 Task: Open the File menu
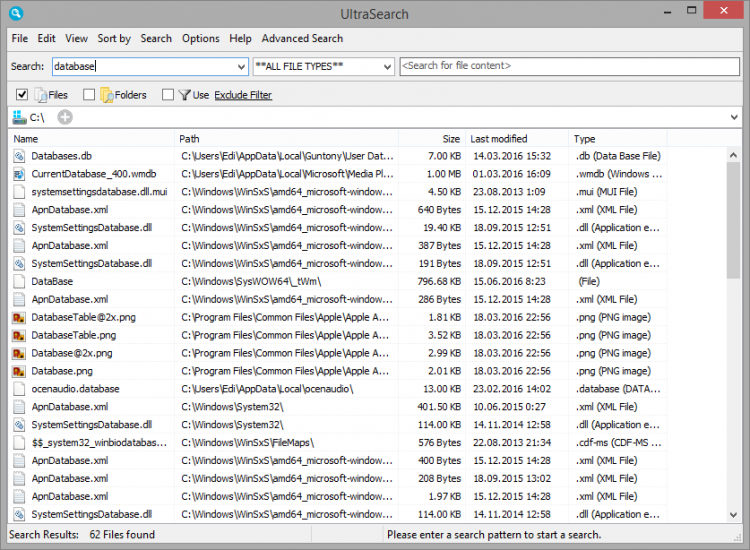20,38
